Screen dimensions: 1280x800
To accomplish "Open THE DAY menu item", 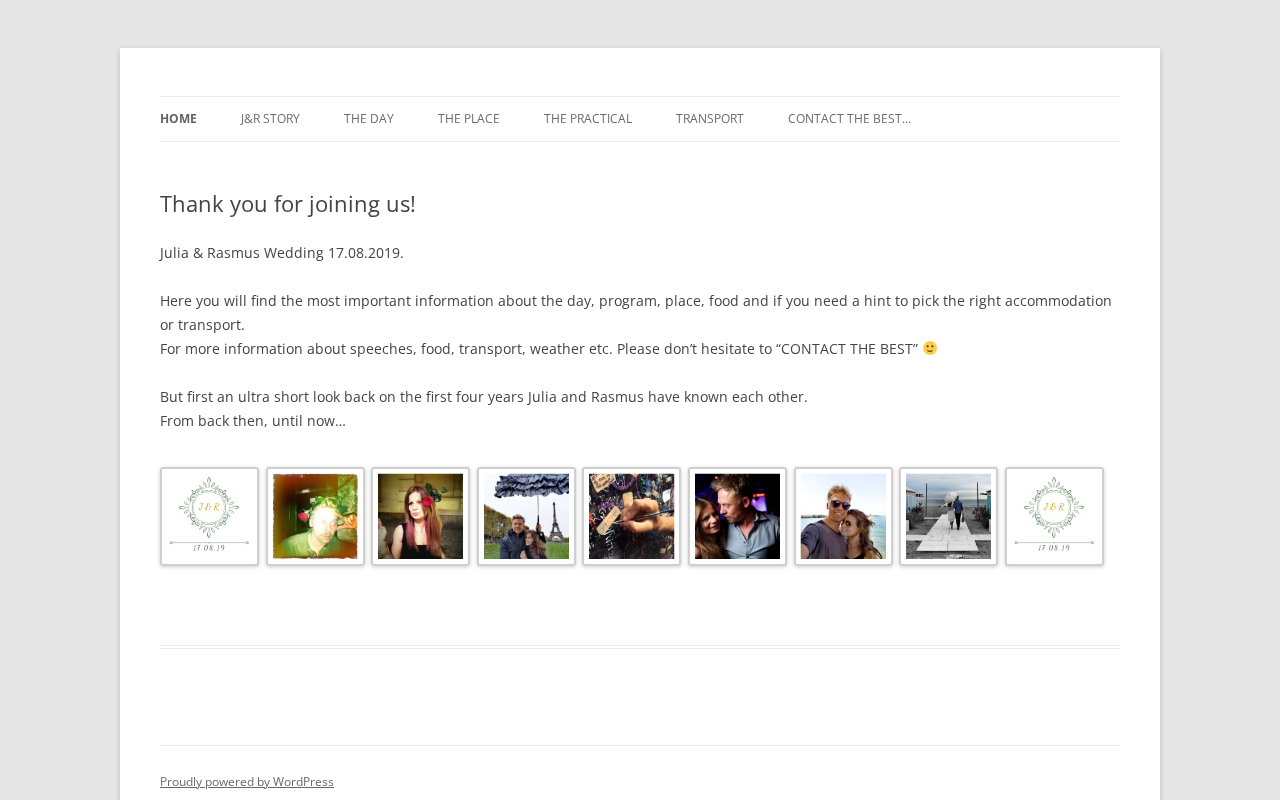I will click(x=368, y=119).
